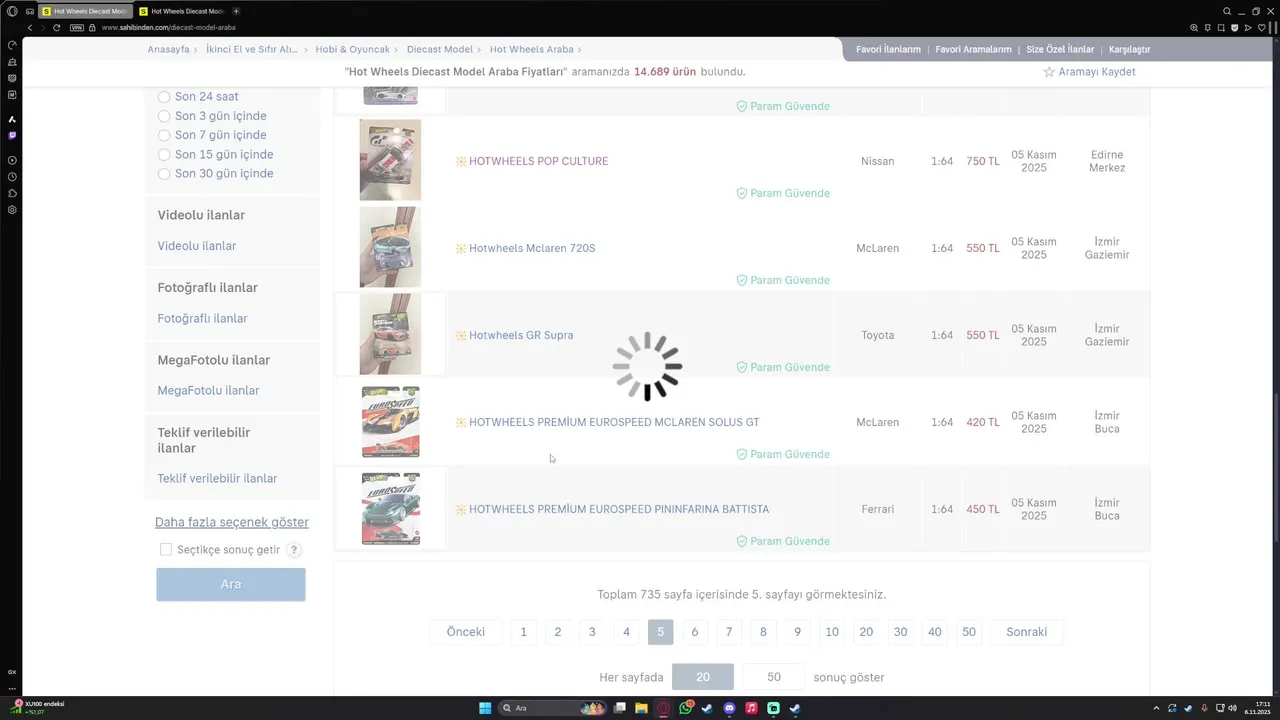Image resolution: width=1280 pixels, height=720 pixels.
Task: Enable Seçtikçe sonuç getir checkbox
Action: click(166, 550)
